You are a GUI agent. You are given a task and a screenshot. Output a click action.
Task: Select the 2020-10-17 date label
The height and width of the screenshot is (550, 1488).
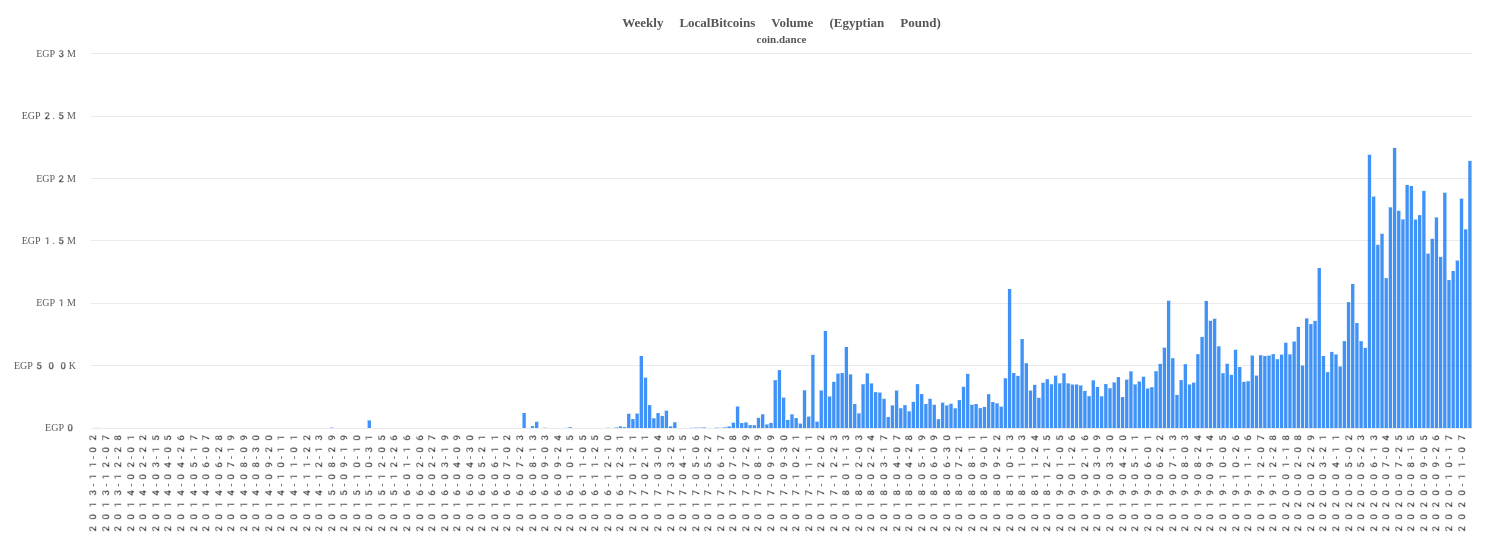(x=1448, y=482)
